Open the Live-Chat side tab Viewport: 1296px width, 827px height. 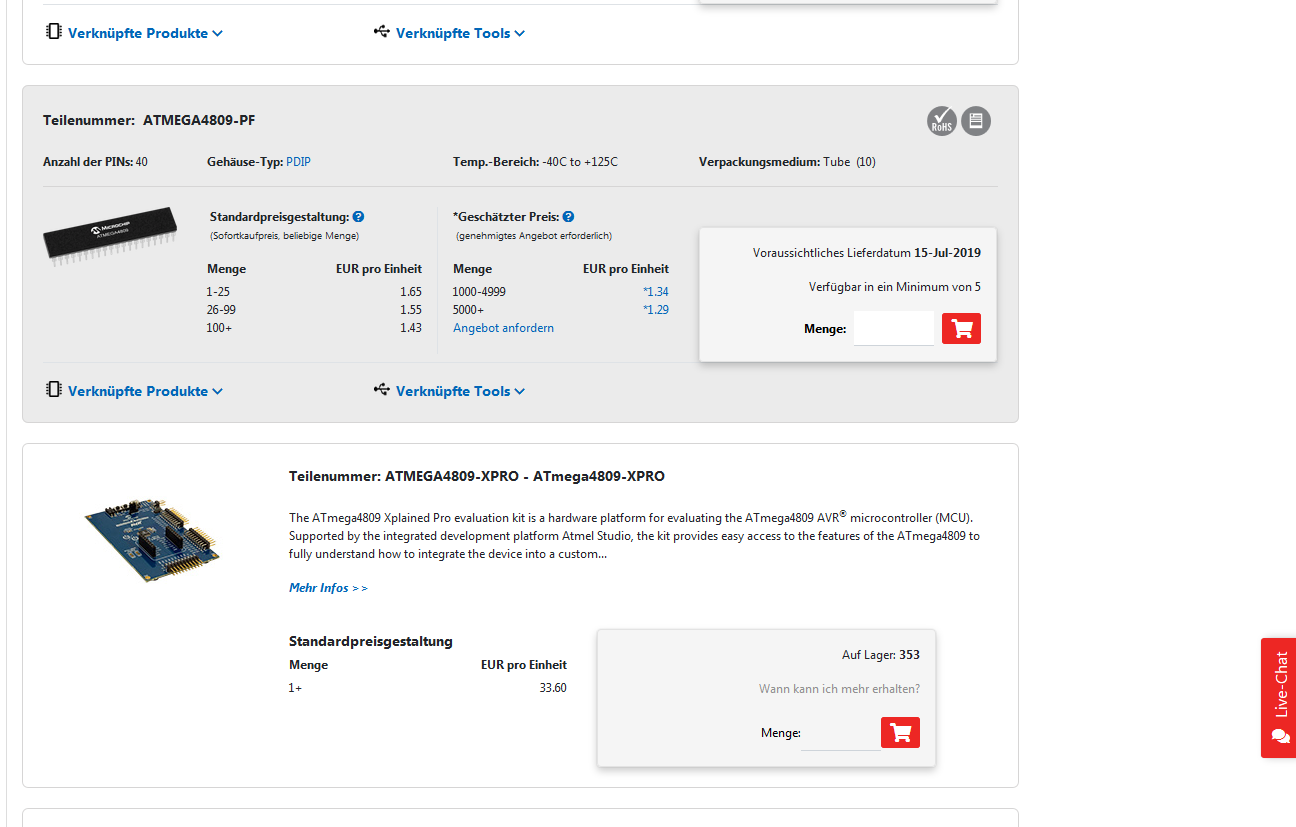pyautogui.click(x=1279, y=698)
